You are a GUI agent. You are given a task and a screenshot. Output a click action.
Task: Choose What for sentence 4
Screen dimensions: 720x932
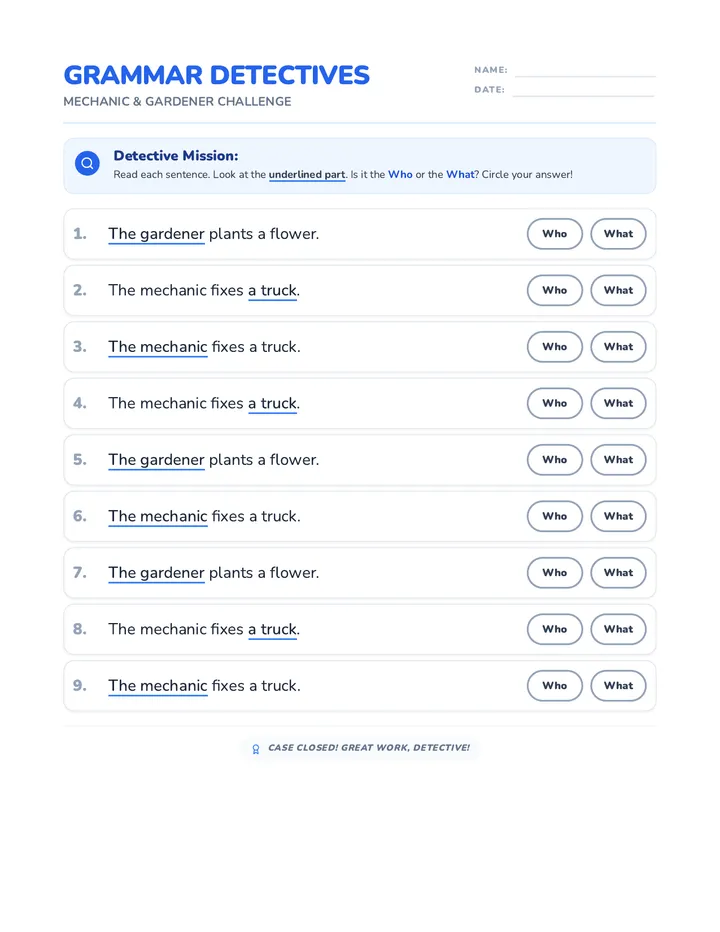tap(618, 403)
